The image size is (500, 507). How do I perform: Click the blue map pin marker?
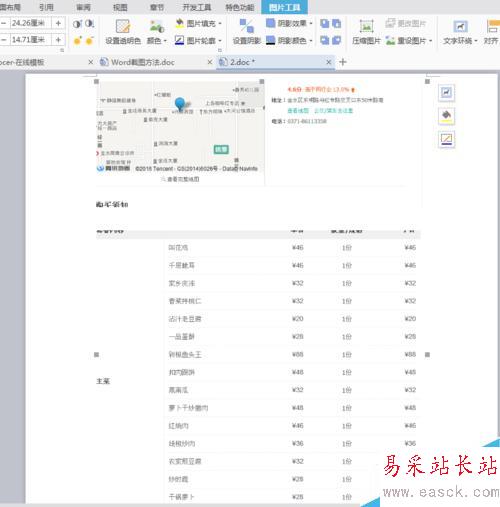pyautogui.click(x=180, y=104)
